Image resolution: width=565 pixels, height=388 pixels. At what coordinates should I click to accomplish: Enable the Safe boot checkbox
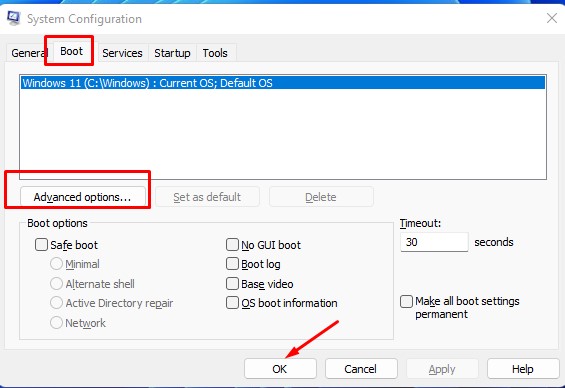pyautogui.click(x=41, y=245)
